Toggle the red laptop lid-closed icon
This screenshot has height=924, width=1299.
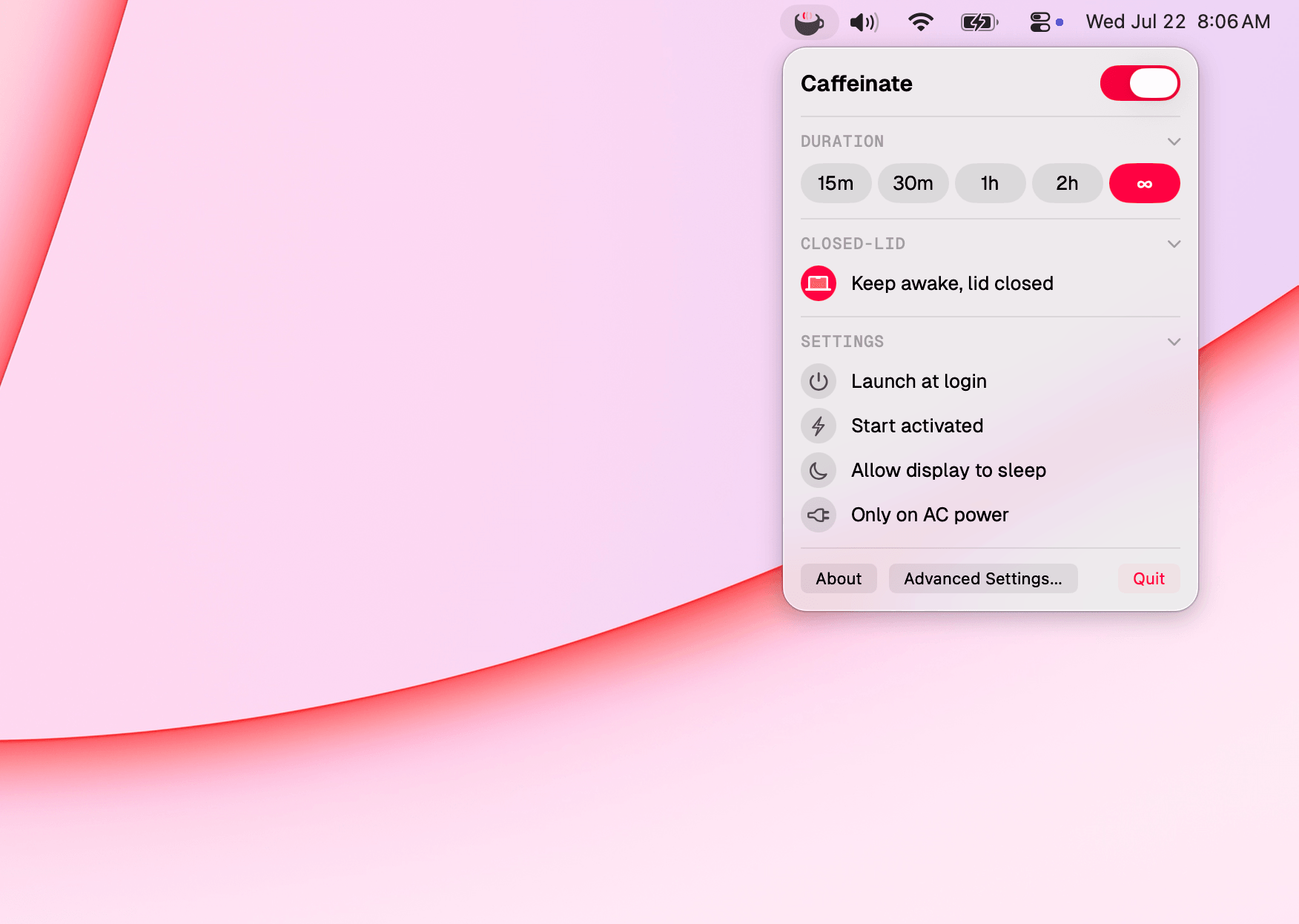(819, 283)
